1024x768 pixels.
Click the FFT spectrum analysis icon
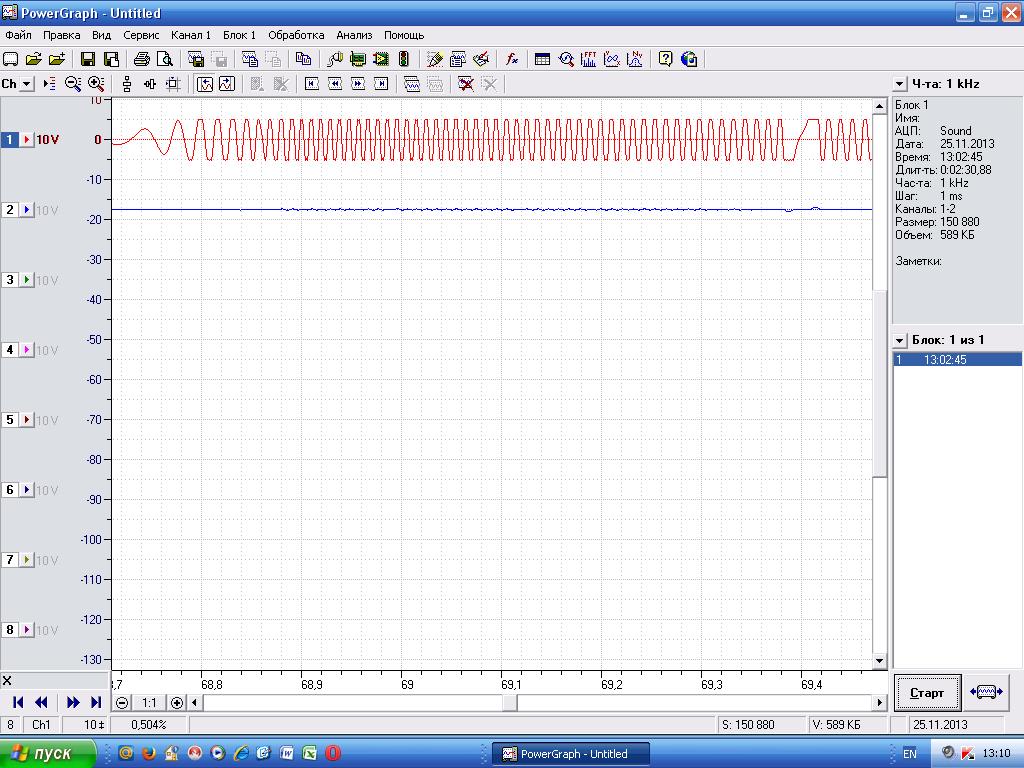pyautogui.click(x=589, y=59)
